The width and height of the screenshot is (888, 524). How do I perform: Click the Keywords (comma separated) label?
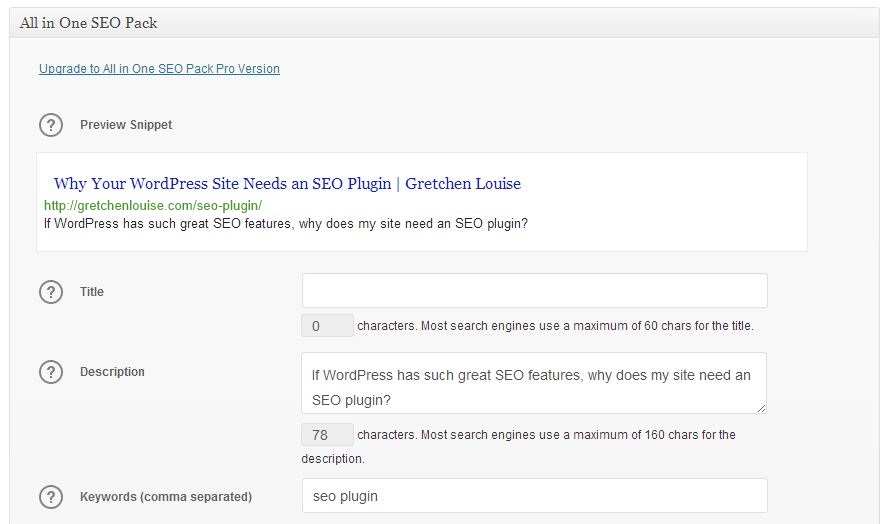point(166,497)
